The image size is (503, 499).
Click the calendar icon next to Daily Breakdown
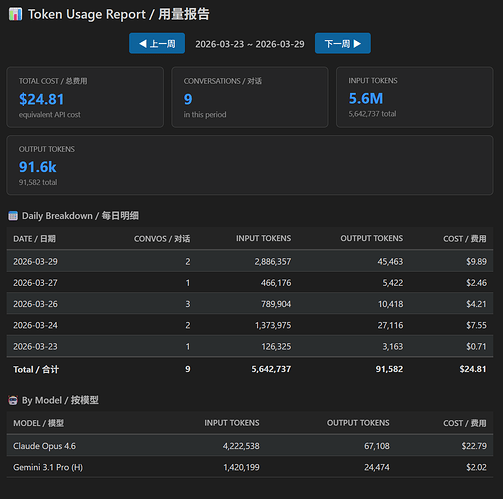coord(13,216)
